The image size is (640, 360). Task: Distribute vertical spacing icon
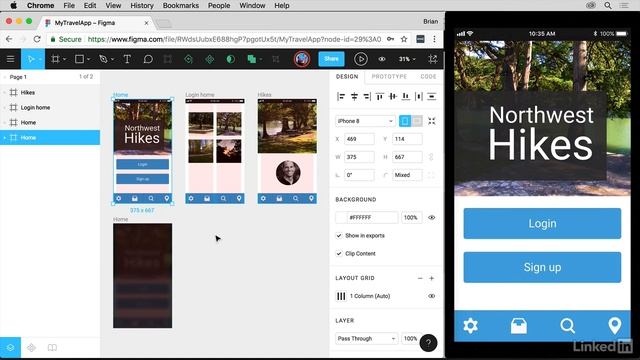[431, 96]
